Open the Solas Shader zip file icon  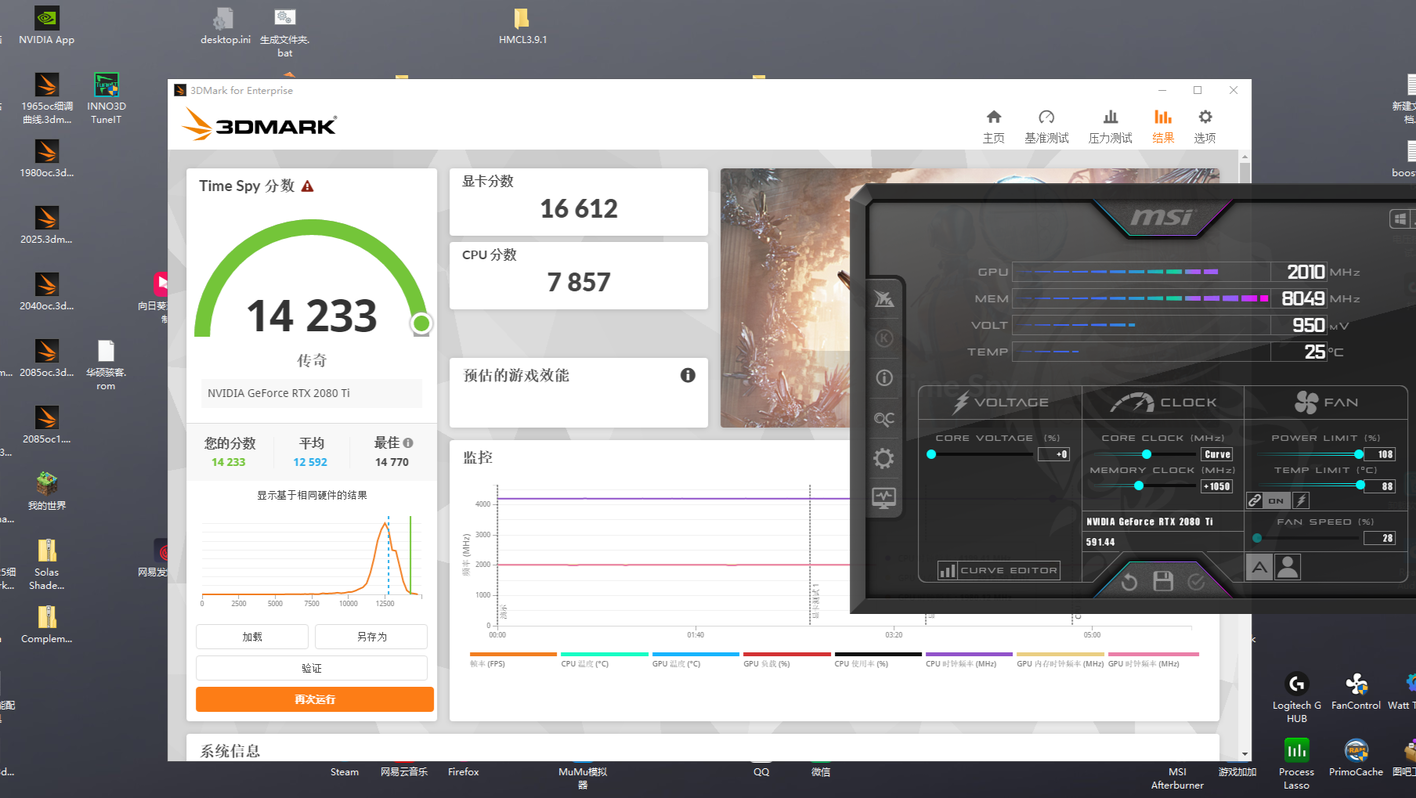(x=46, y=565)
